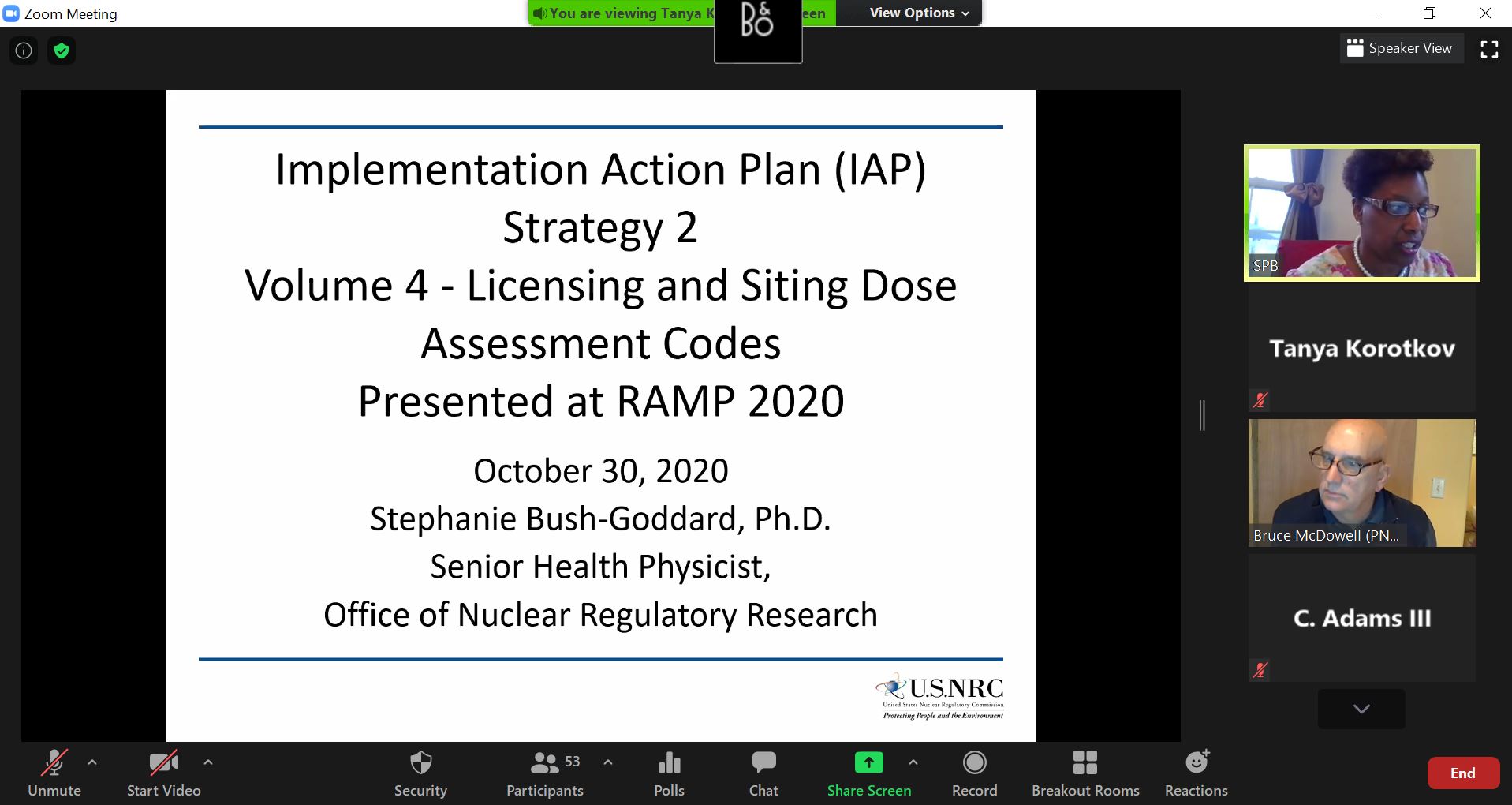1512x805 pixels.
Task: Click the red End button
Action: click(x=1463, y=773)
